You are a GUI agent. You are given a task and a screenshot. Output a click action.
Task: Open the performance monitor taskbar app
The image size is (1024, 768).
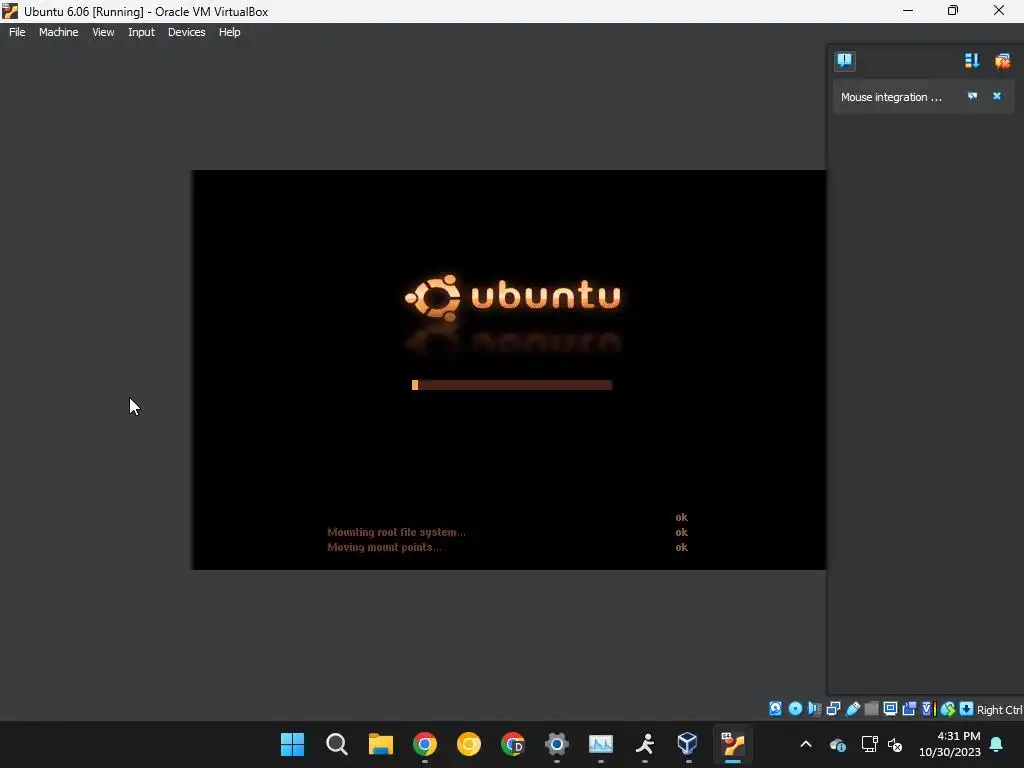click(601, 744)
